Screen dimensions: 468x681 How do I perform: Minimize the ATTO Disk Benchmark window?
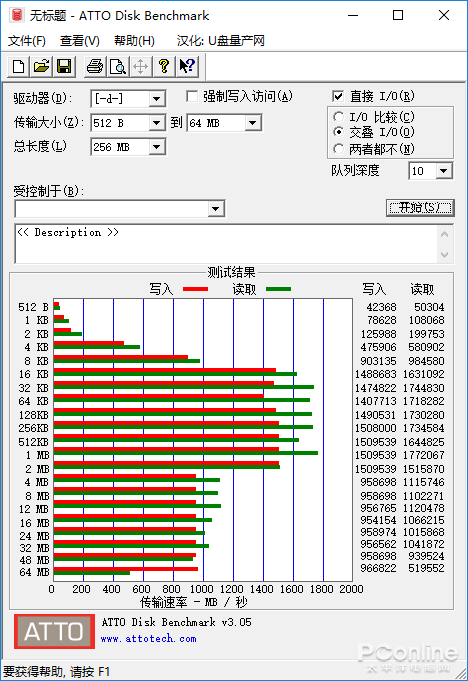[353, 16]
